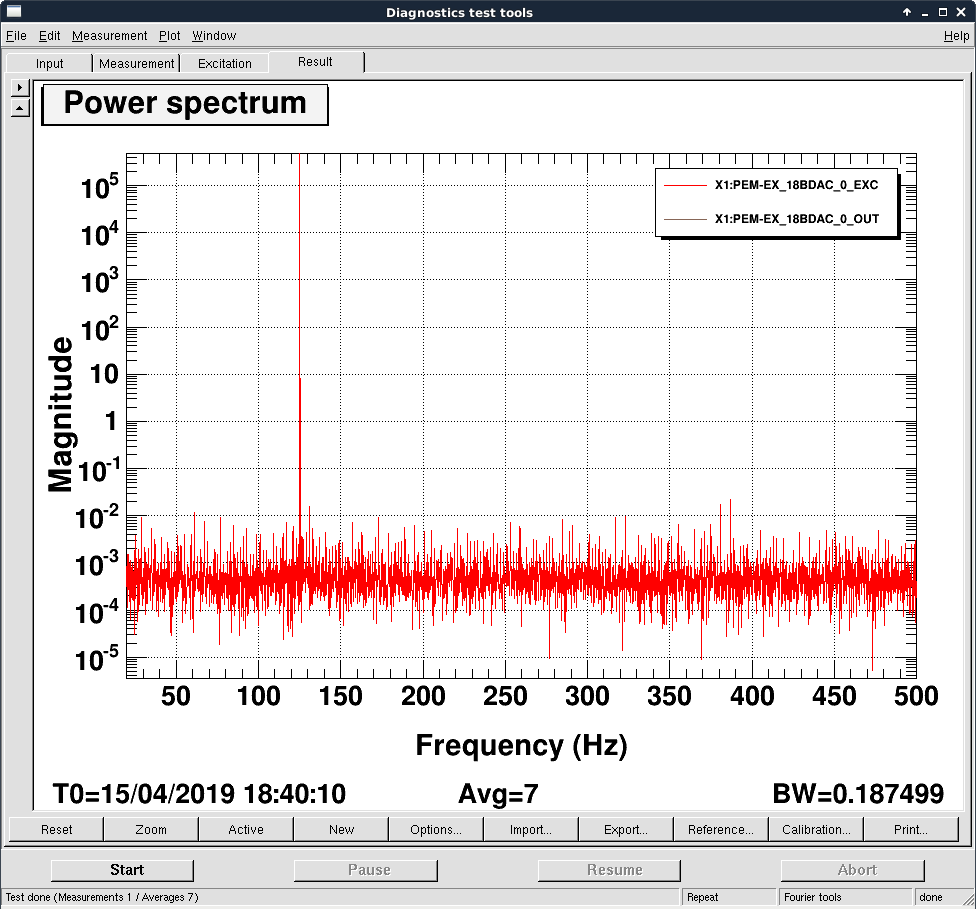Open the Calibration... dialog

tap(815, 829)
